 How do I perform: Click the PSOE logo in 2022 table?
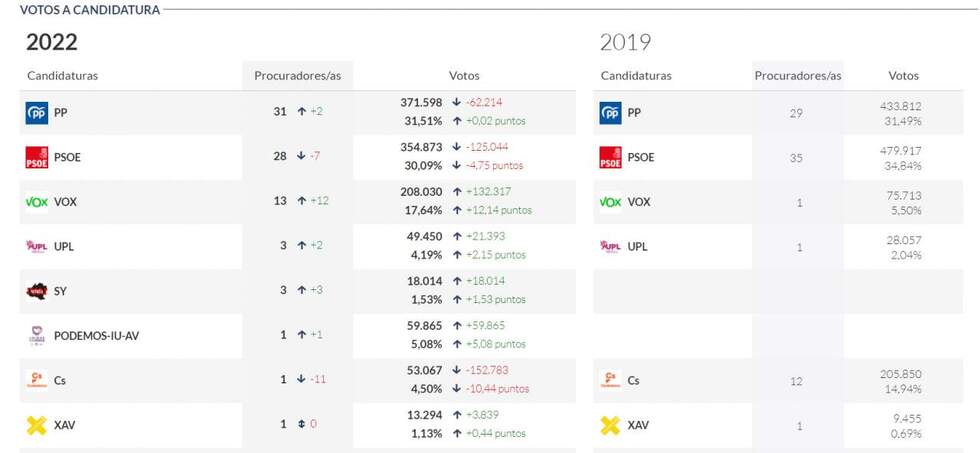(36, 157)
